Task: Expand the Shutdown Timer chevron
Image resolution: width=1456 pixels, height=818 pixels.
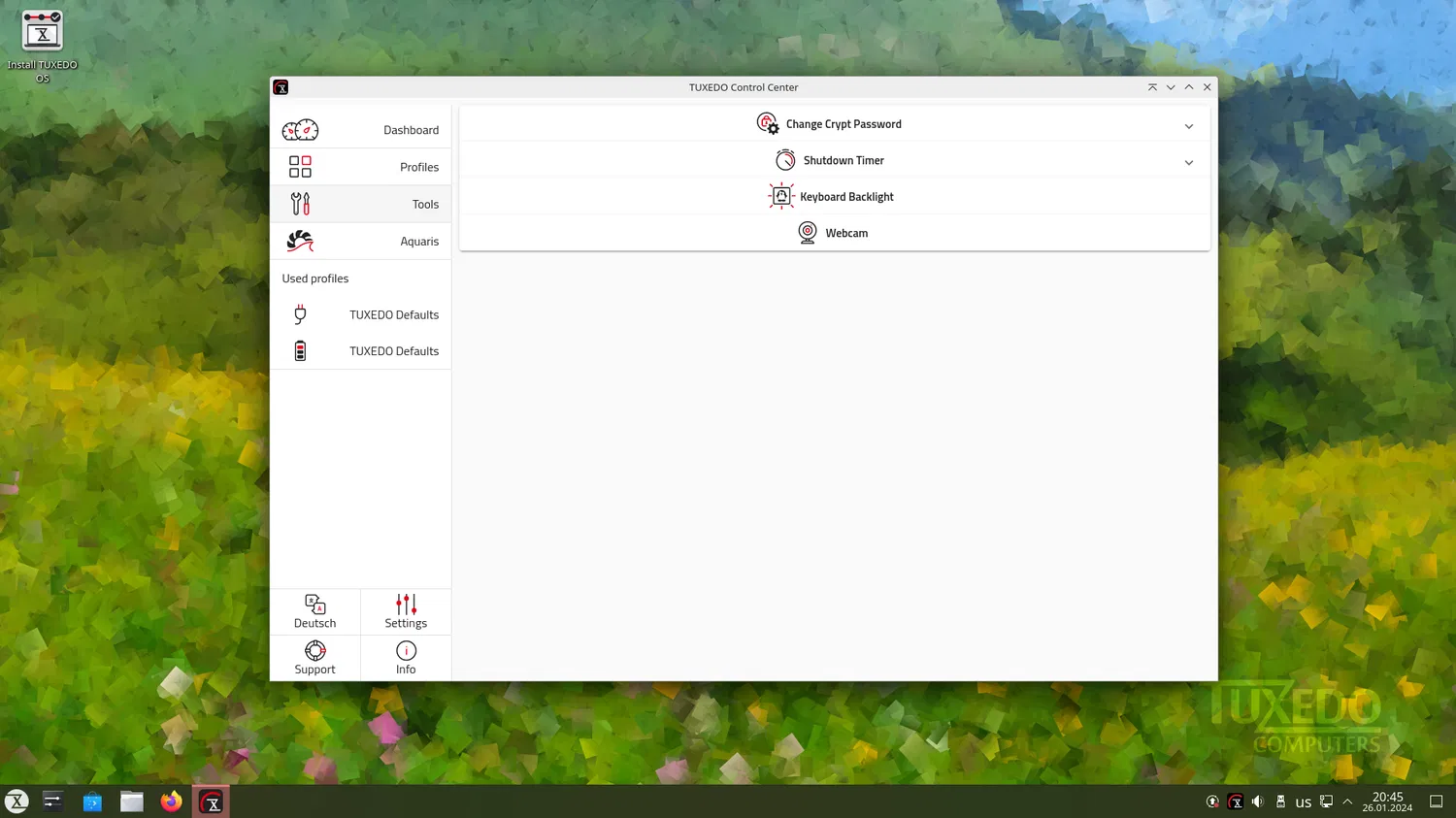Action: tap(1189, 162)
